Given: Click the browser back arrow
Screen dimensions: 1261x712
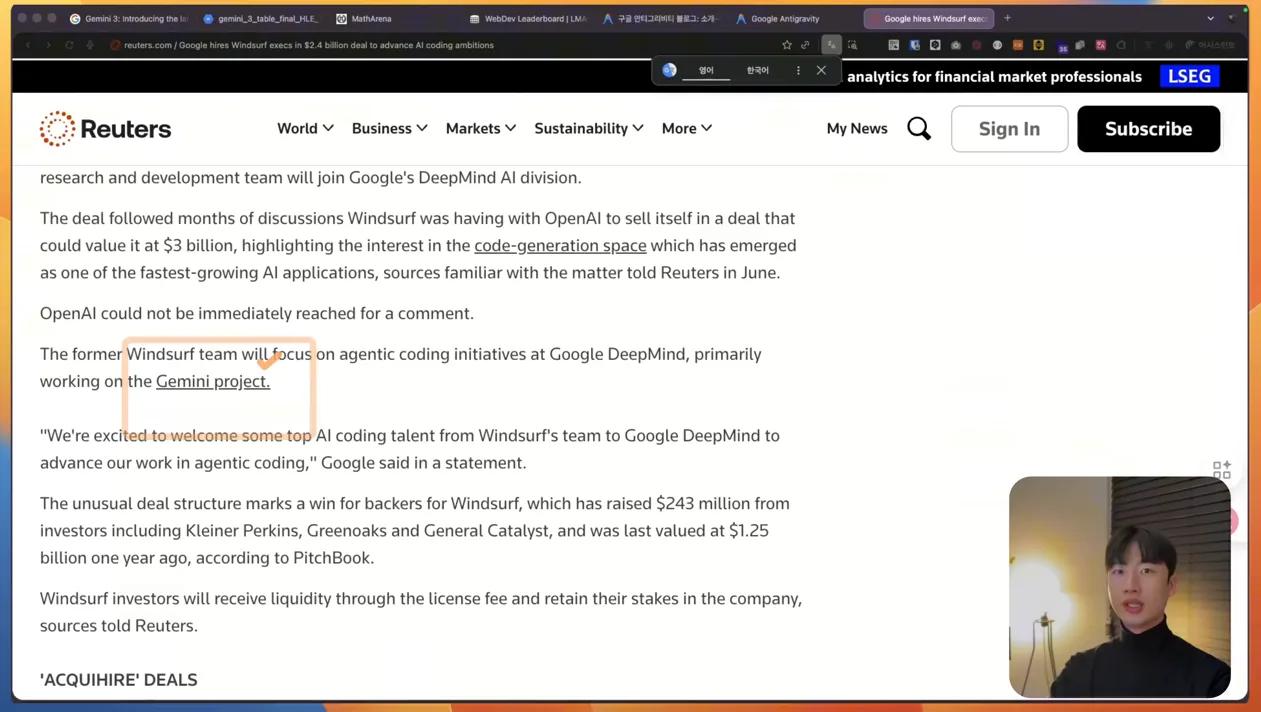Looking at the screenshot, I should coord(28,45).
